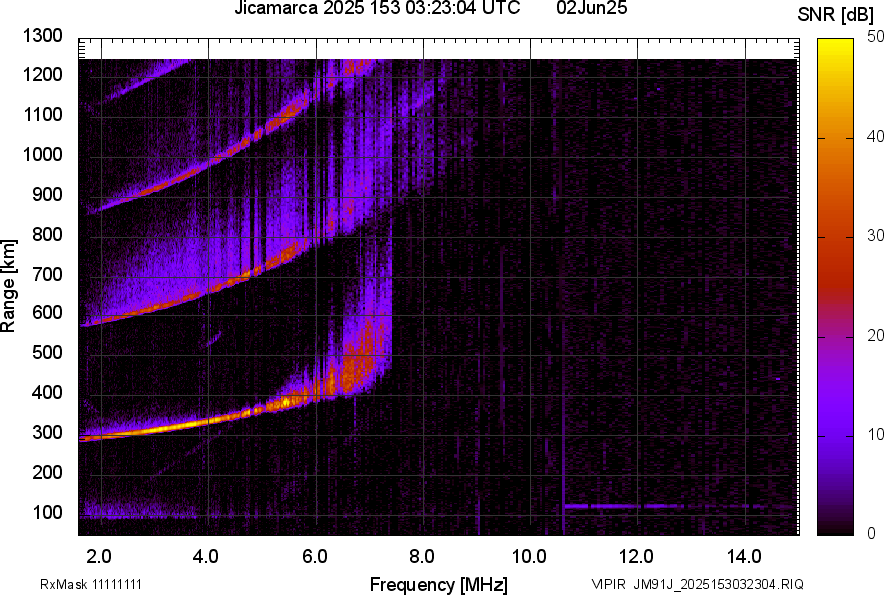884x595 pixels.
Task: Click the range tick label '900'
Action: point(47,194)
